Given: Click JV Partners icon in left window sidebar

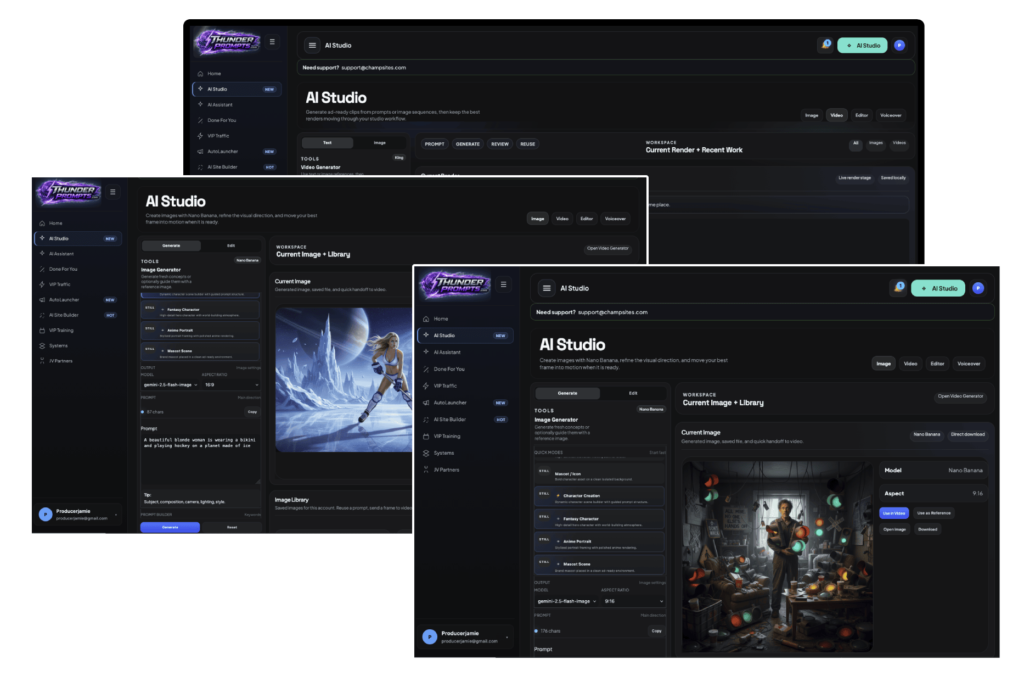Looking at the screenshot, I should click(x=42, y=361).
